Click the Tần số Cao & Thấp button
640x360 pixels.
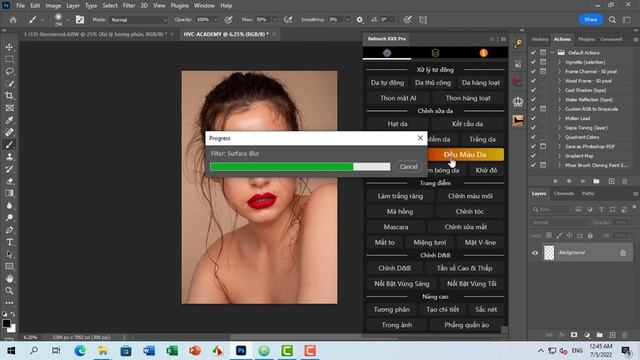(464, 268)
